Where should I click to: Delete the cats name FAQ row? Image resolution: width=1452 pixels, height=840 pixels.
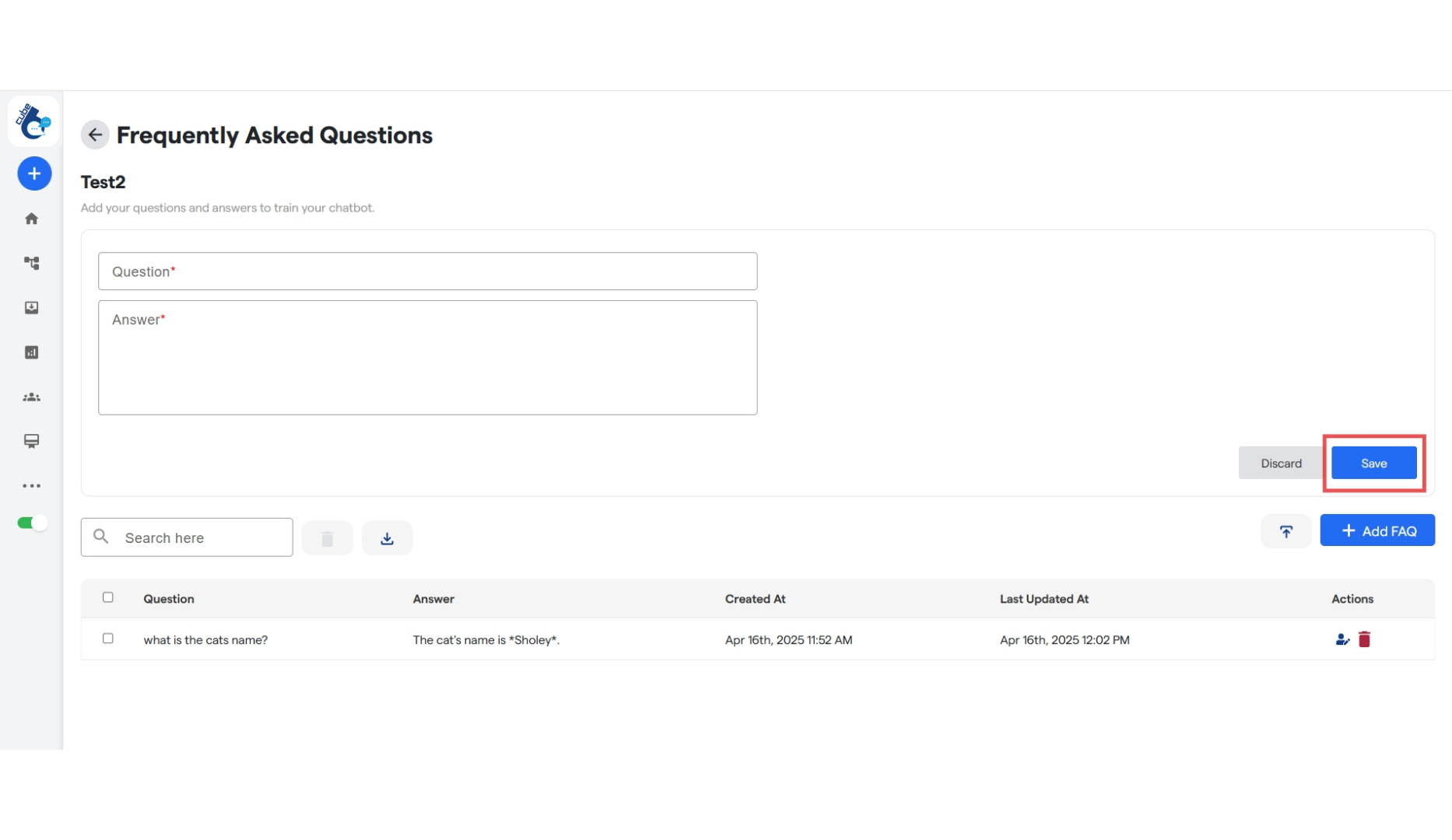click(x=1365, y=639)
